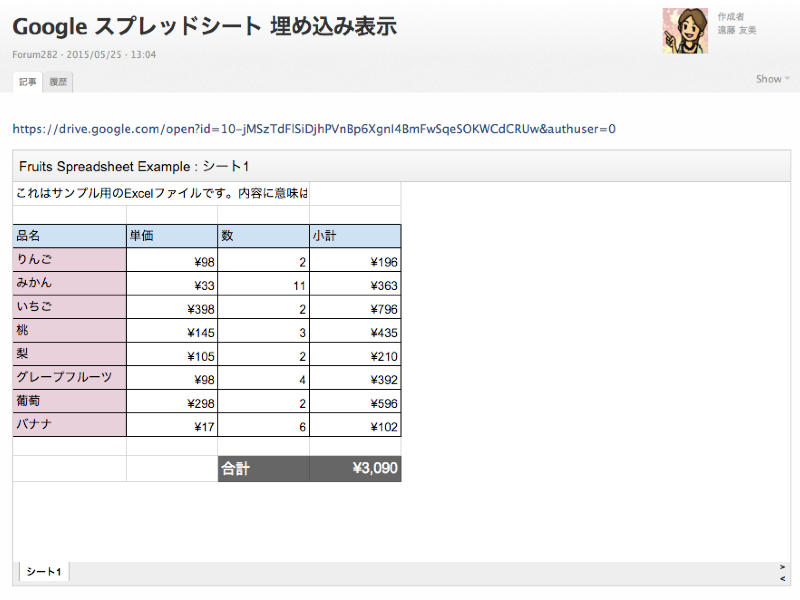Screen dimensions: 800x600
Task: Select the ¥3,090 total cell
Action: click(355, 468)
